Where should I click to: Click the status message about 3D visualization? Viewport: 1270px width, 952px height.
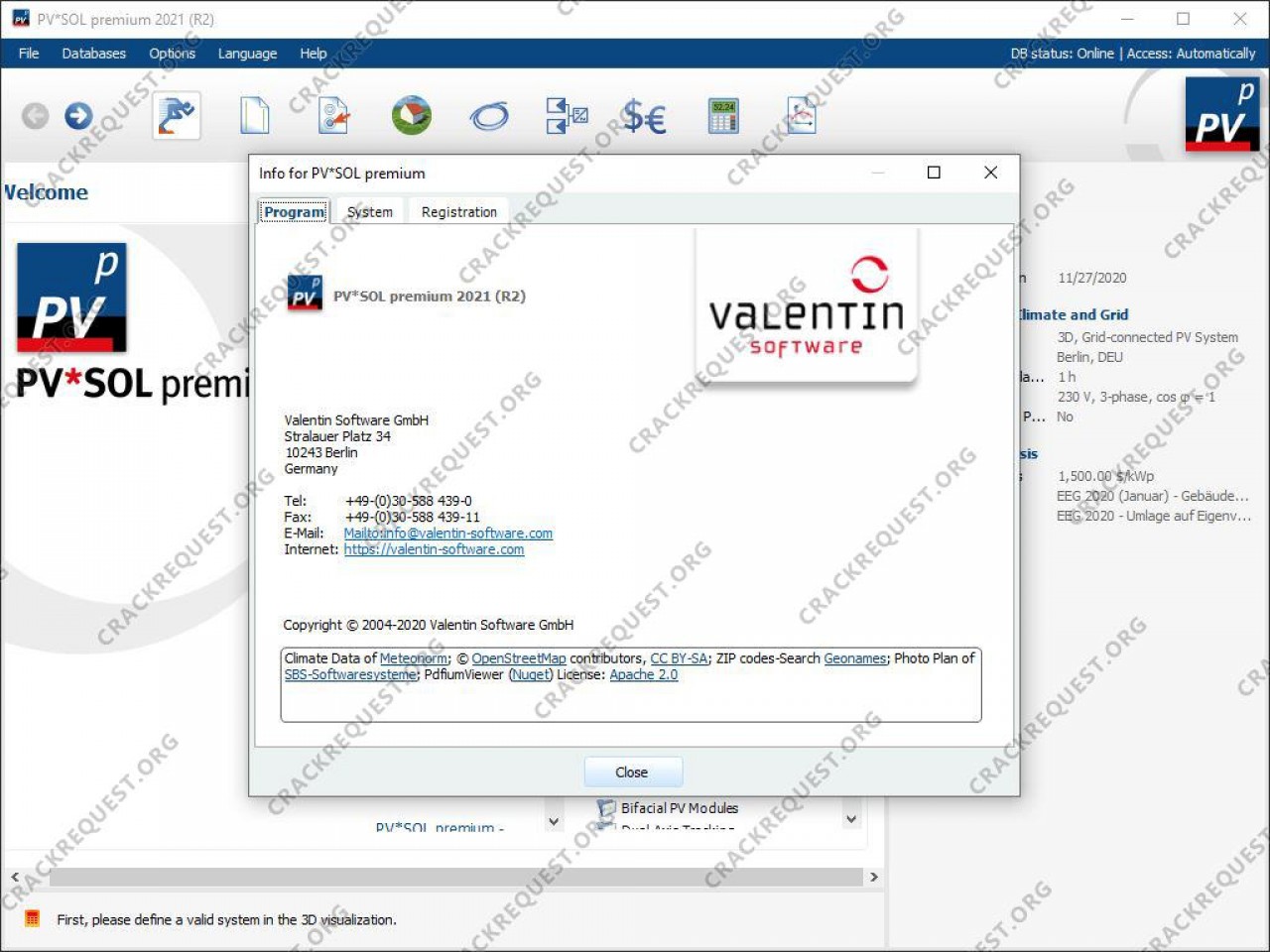tap(226, 919)
